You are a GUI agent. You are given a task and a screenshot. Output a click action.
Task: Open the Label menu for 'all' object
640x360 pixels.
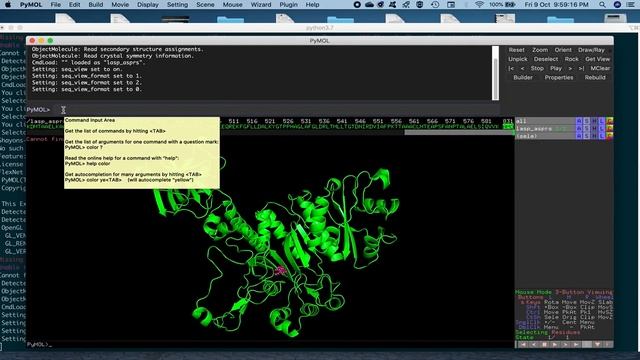tap(602, 121)
